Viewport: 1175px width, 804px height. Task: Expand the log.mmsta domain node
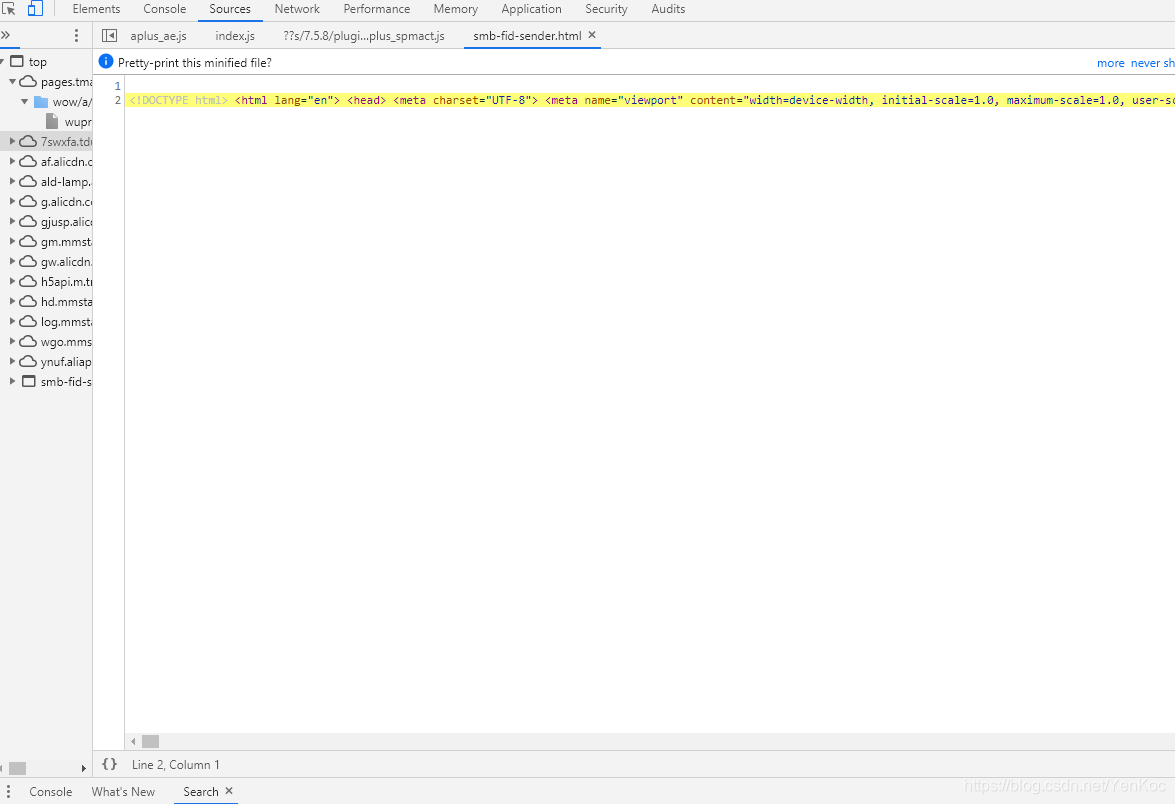[x=12, y=321]
